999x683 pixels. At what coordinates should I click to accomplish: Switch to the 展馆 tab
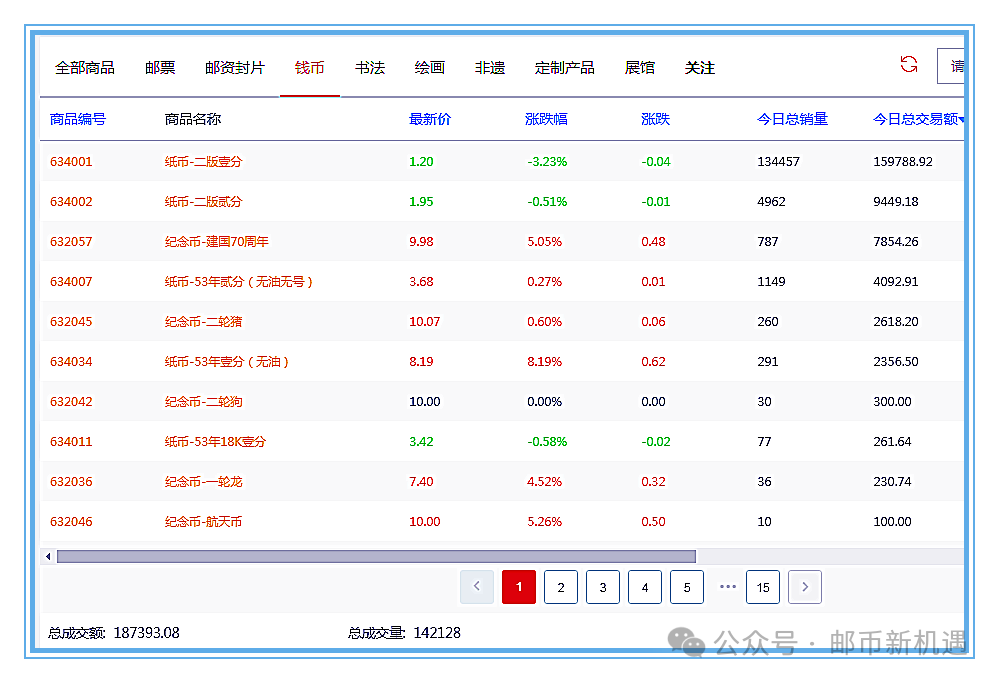640,68
